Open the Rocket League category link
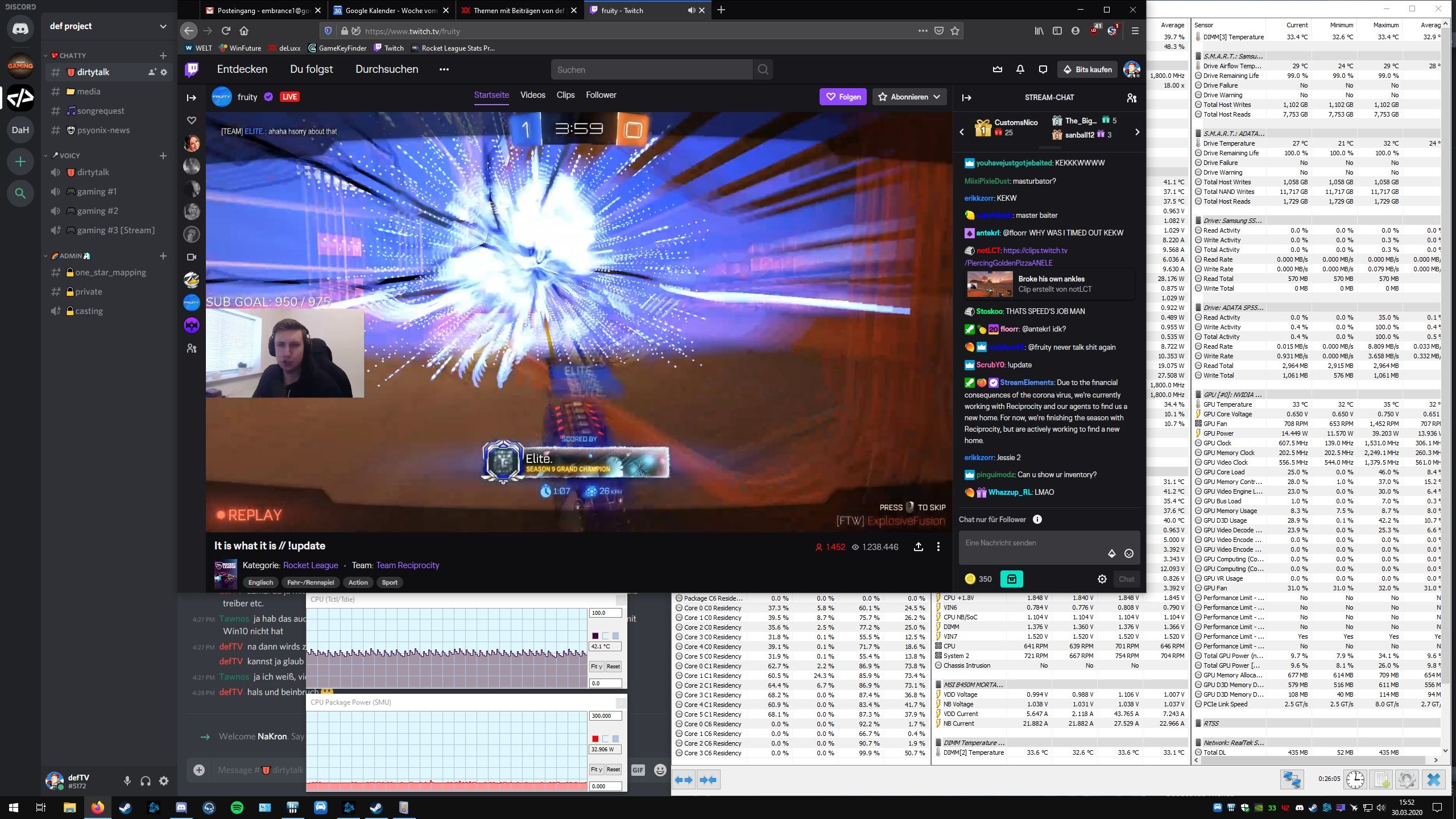The width and height of the screenshot is (1456, 819). (311, 565)
